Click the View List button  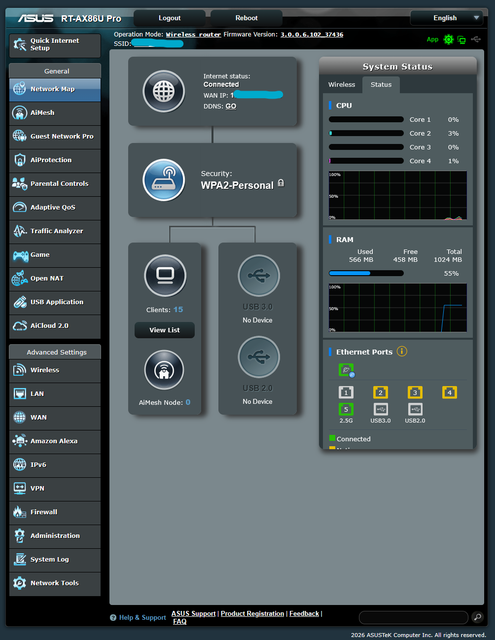164,330
